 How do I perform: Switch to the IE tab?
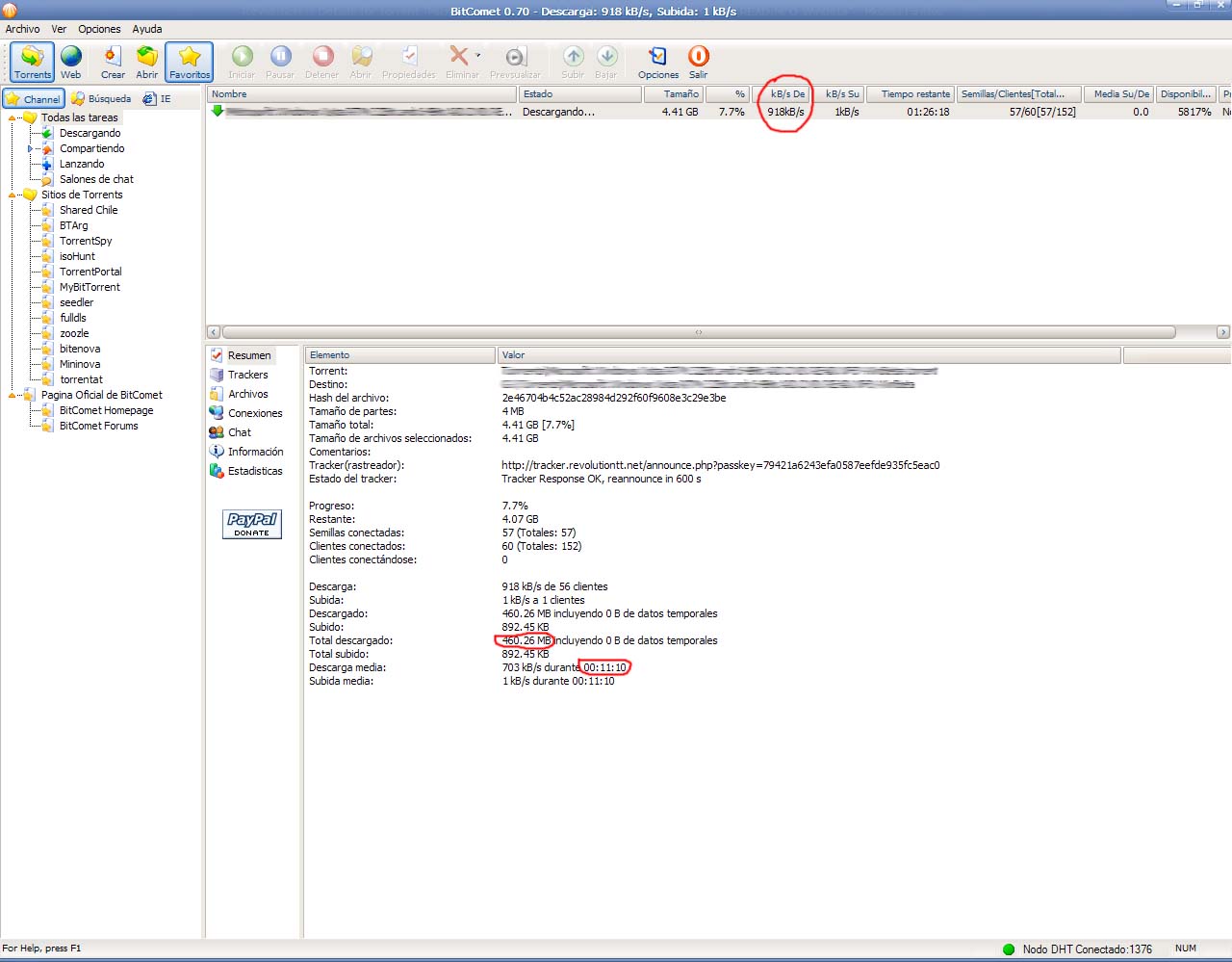pos(158,98)
